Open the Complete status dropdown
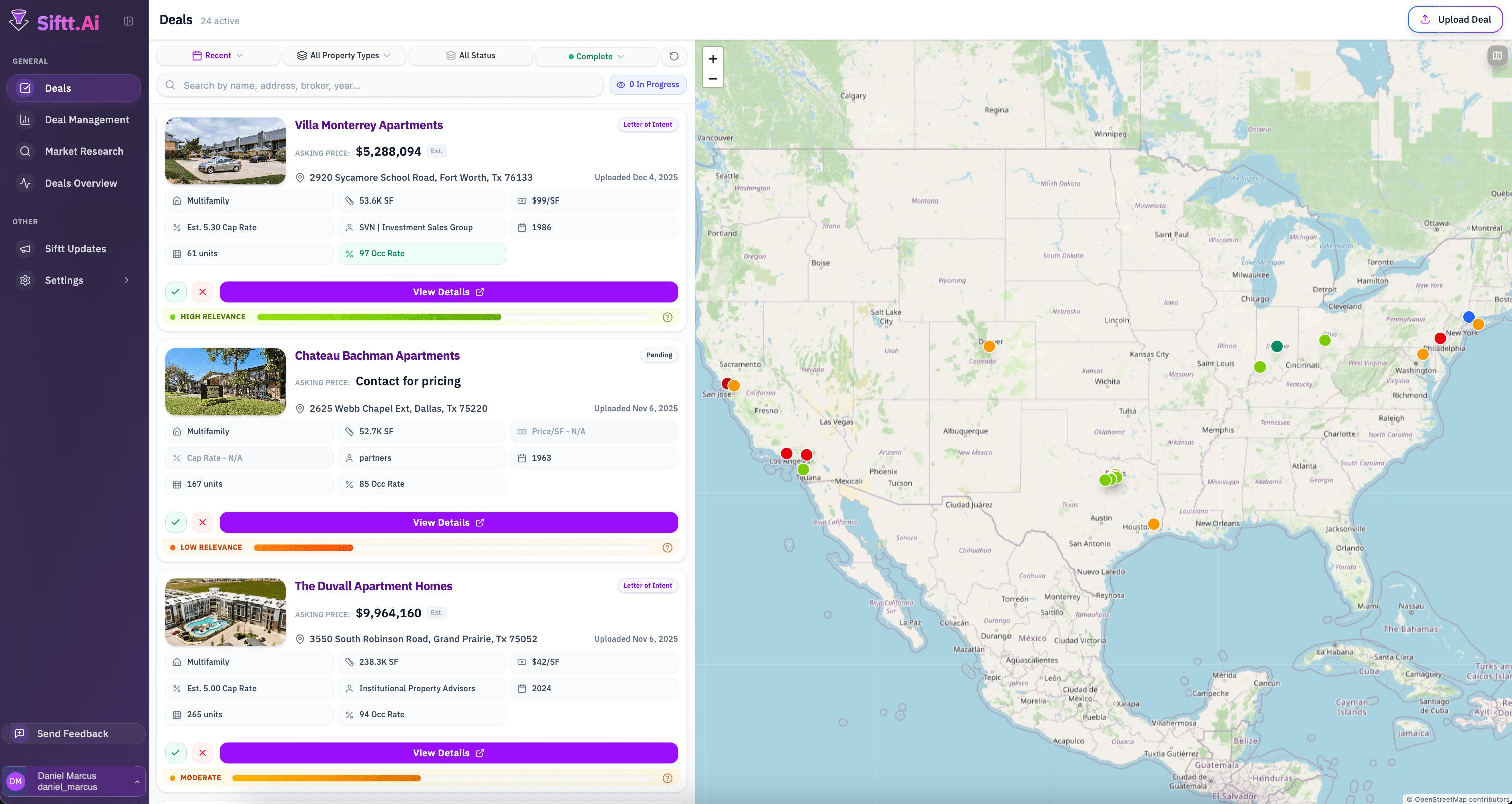Image resolution: width=1512 pixels, height=804 pixels. [x=596, y=56]
